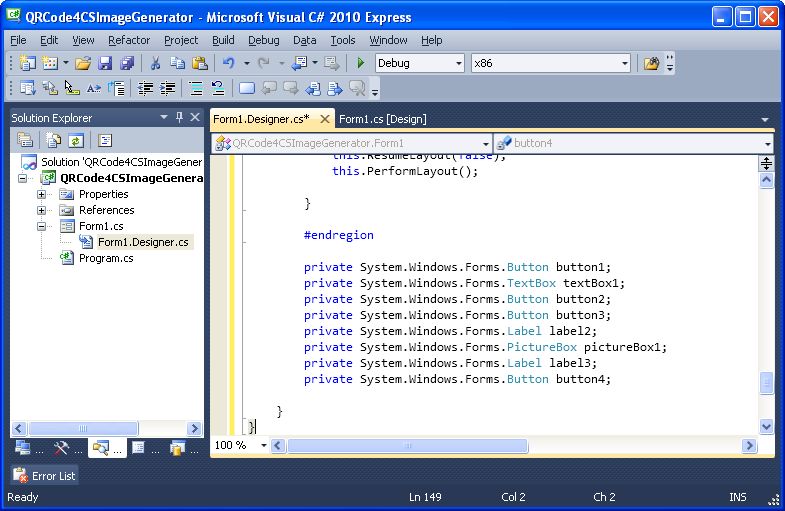Open the Debug configuration dropdown
Viewport: 785px width, 511px height.
click(459, 63)
